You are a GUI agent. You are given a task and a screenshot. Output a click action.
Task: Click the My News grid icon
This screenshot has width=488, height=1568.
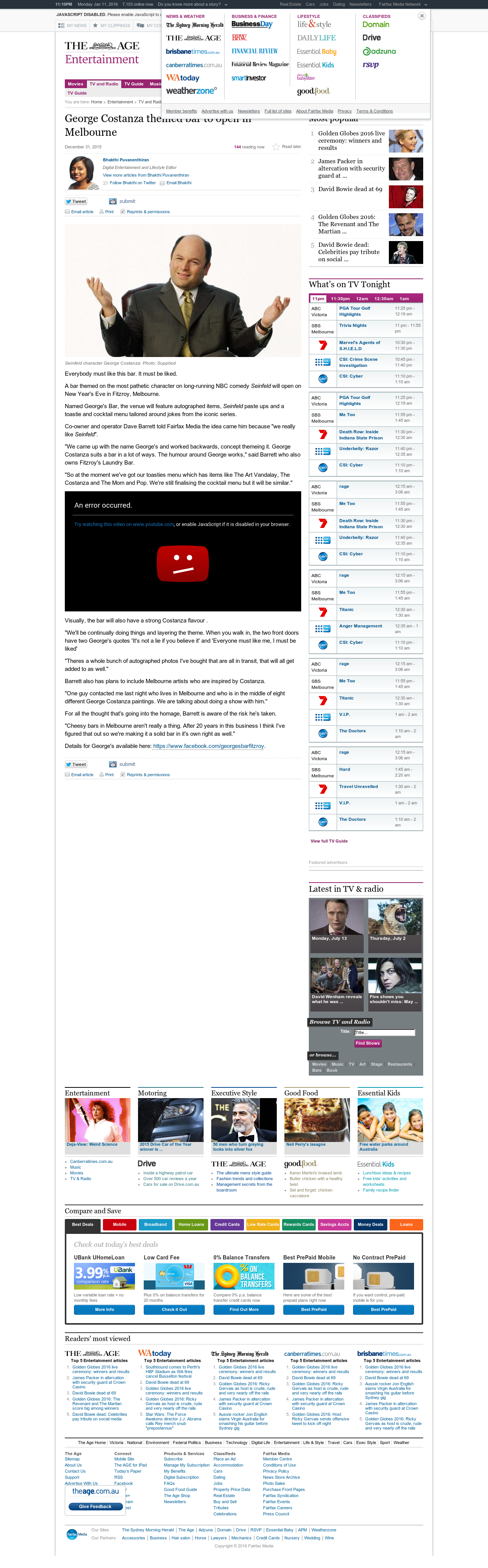pos(61,26)
